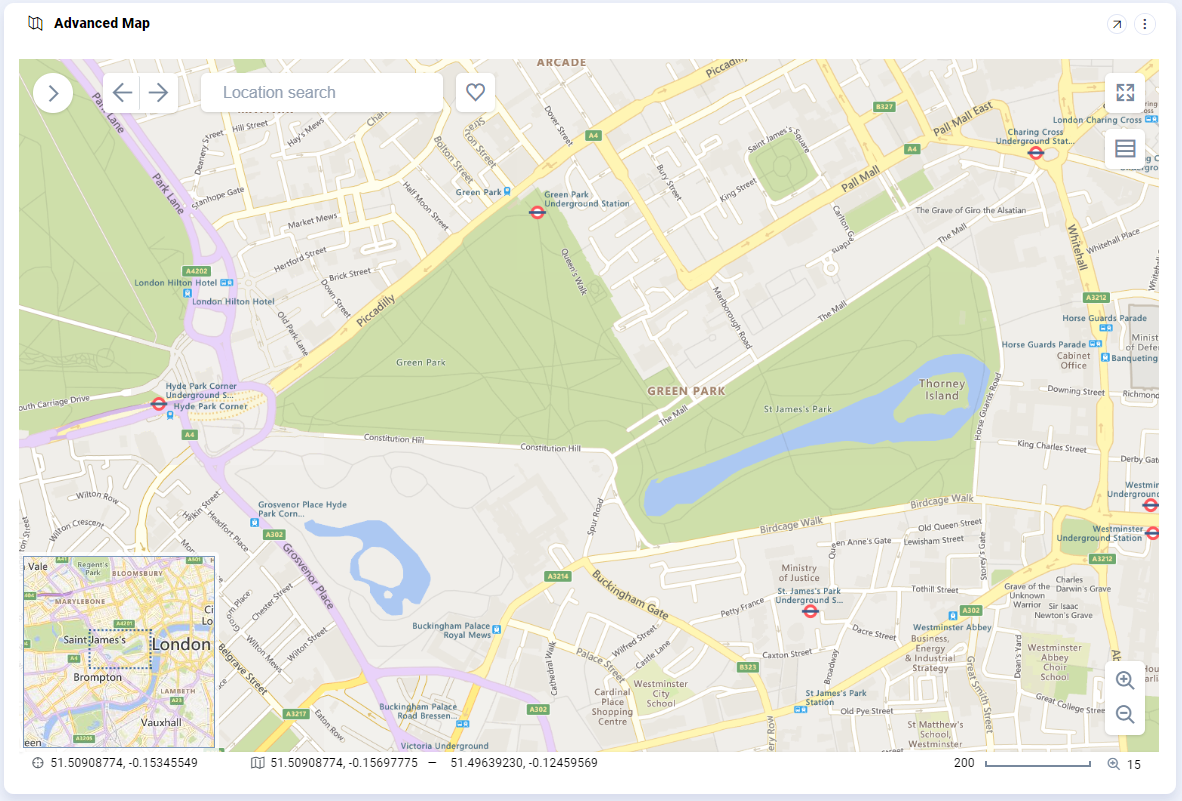Zoom in on the map

tap(1125, 680)
